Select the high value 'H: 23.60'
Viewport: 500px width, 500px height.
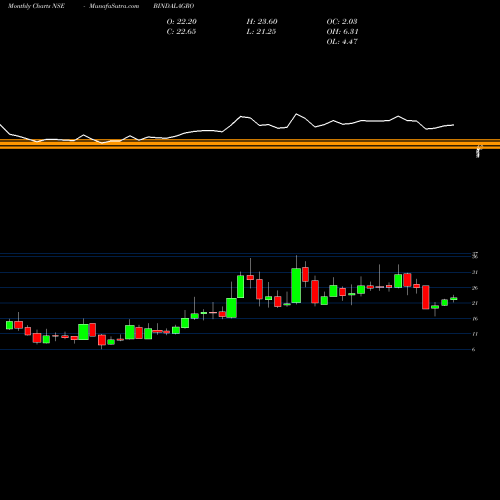(x=262, y=22)
